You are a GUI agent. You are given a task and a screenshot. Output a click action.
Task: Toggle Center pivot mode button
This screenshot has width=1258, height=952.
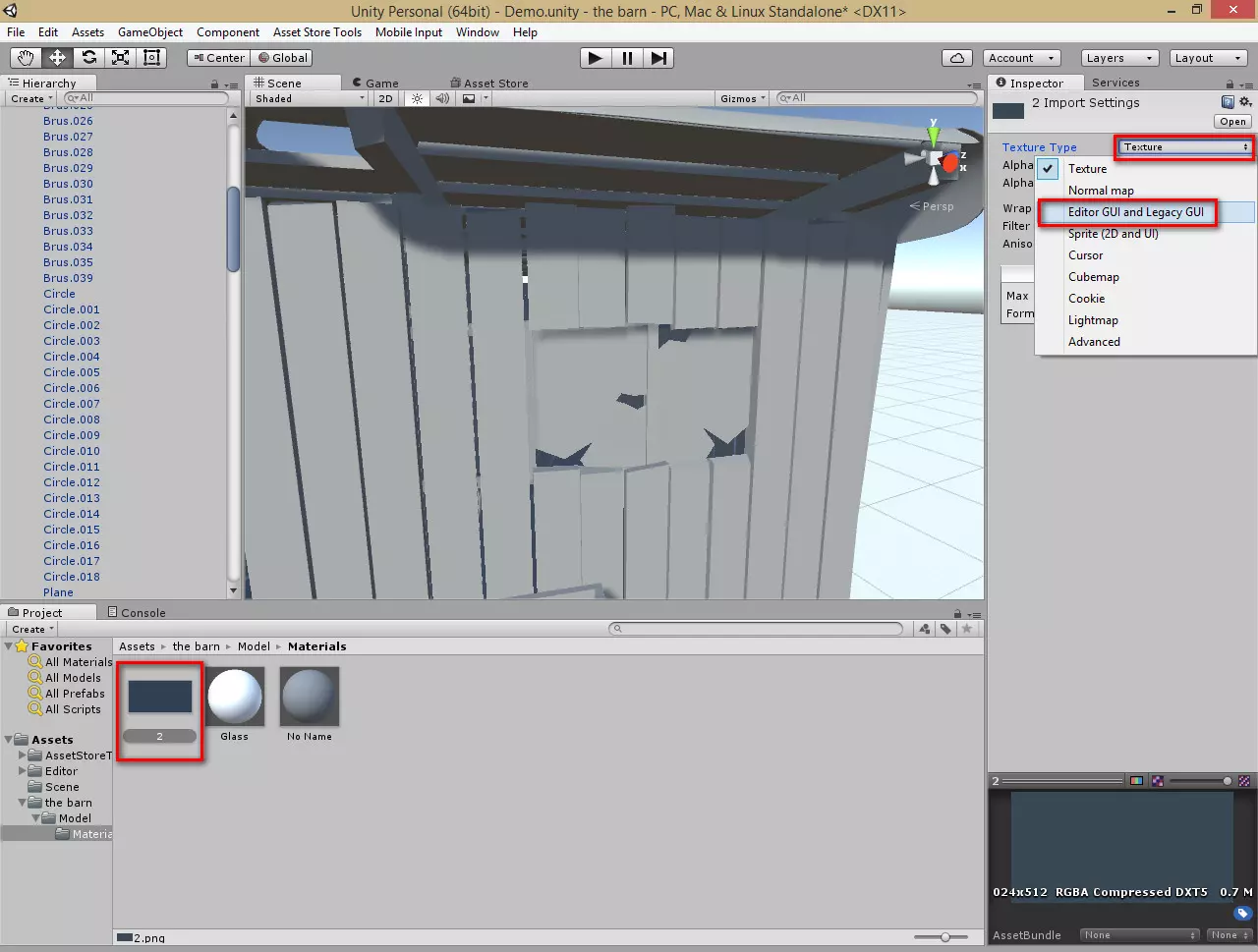pyautogui.click(x=219, y=58)
